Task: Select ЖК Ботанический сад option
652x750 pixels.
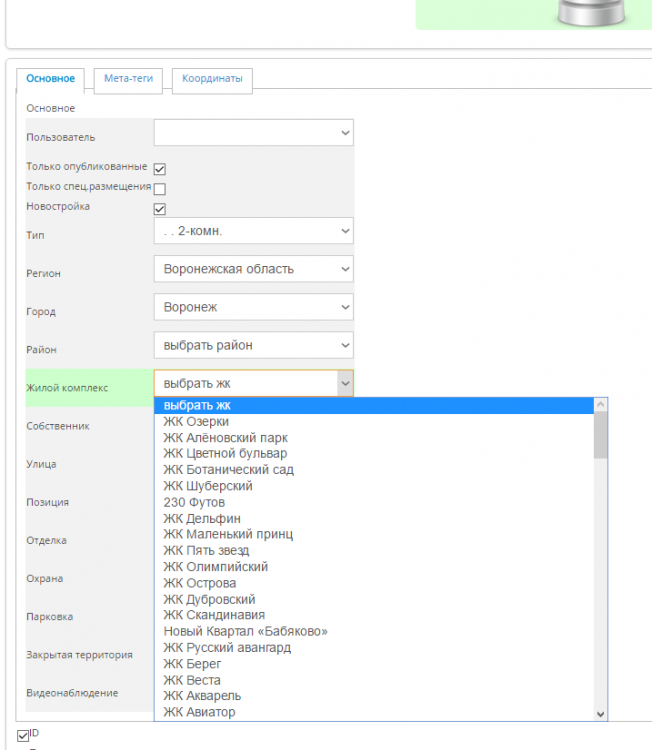Action: 228,469
